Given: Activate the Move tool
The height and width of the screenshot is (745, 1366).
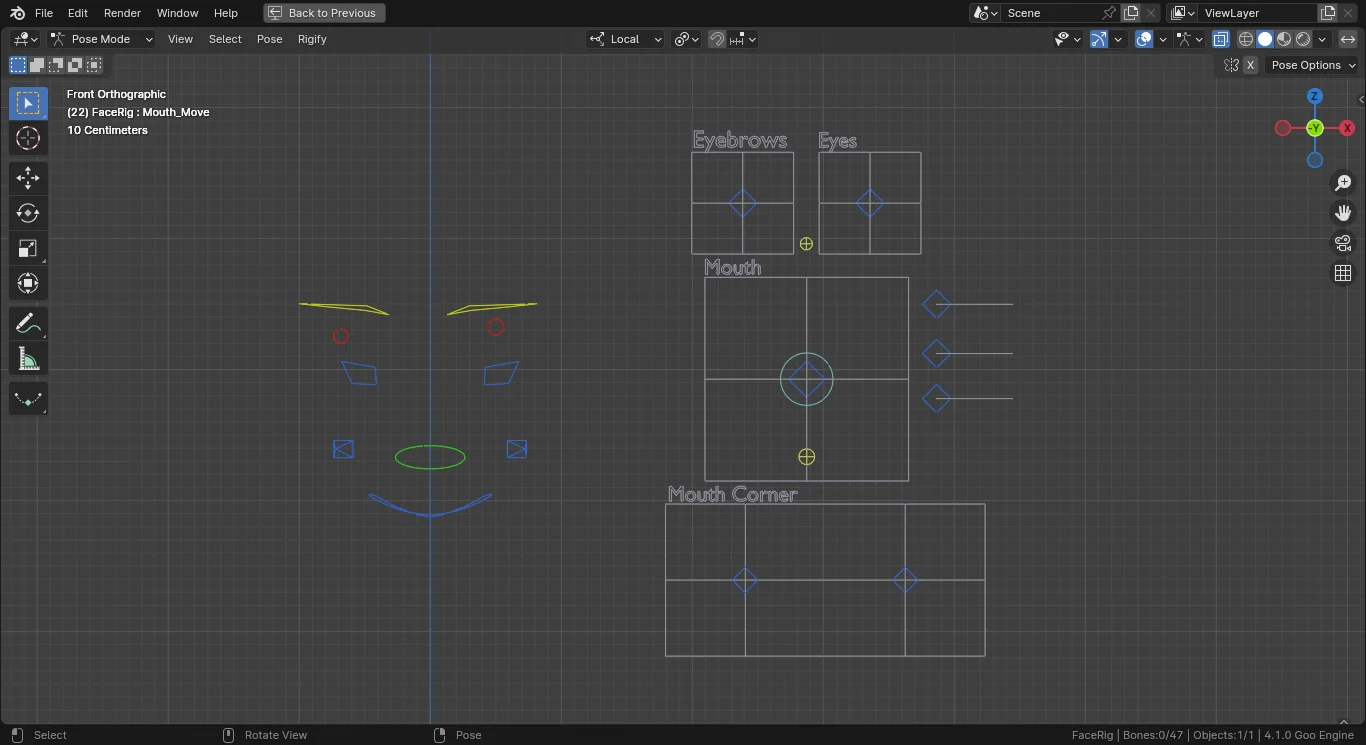Looking at the screenshot, I should tap(28, 179).
